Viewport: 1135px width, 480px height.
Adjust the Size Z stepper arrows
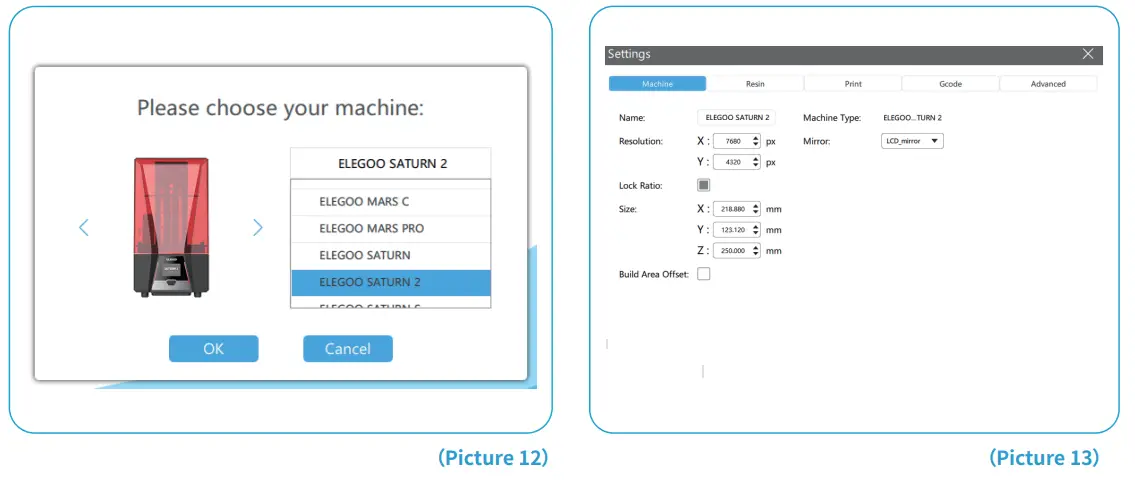[x=756, y=251]
